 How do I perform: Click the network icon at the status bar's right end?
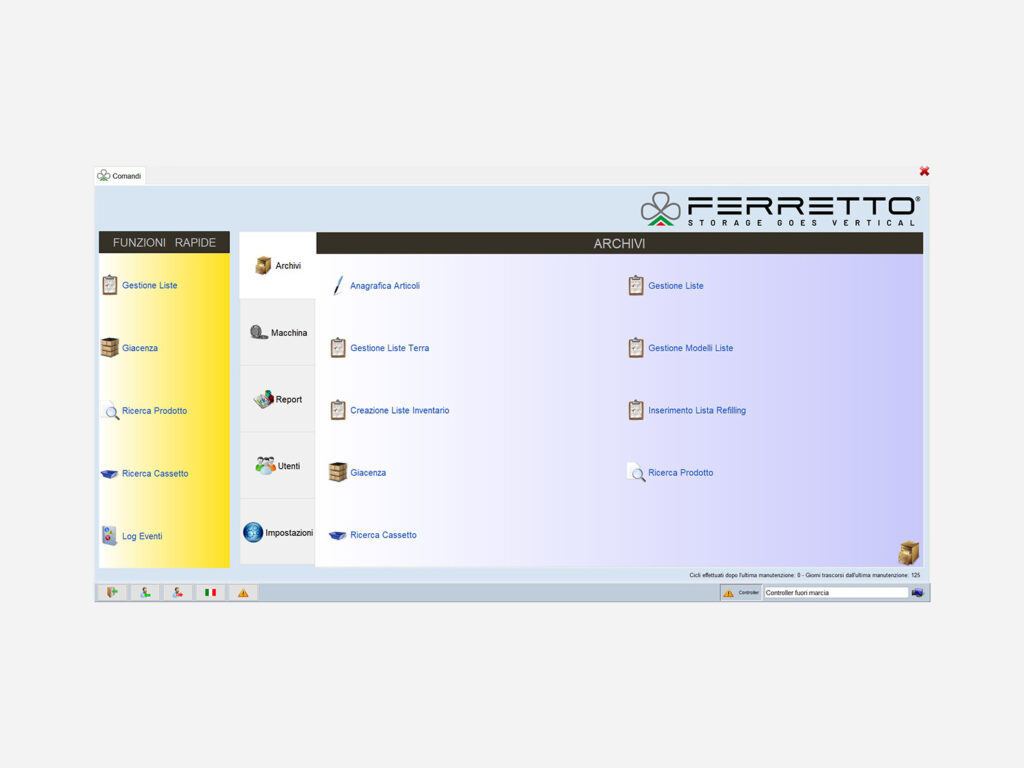(x=918, y=592)
